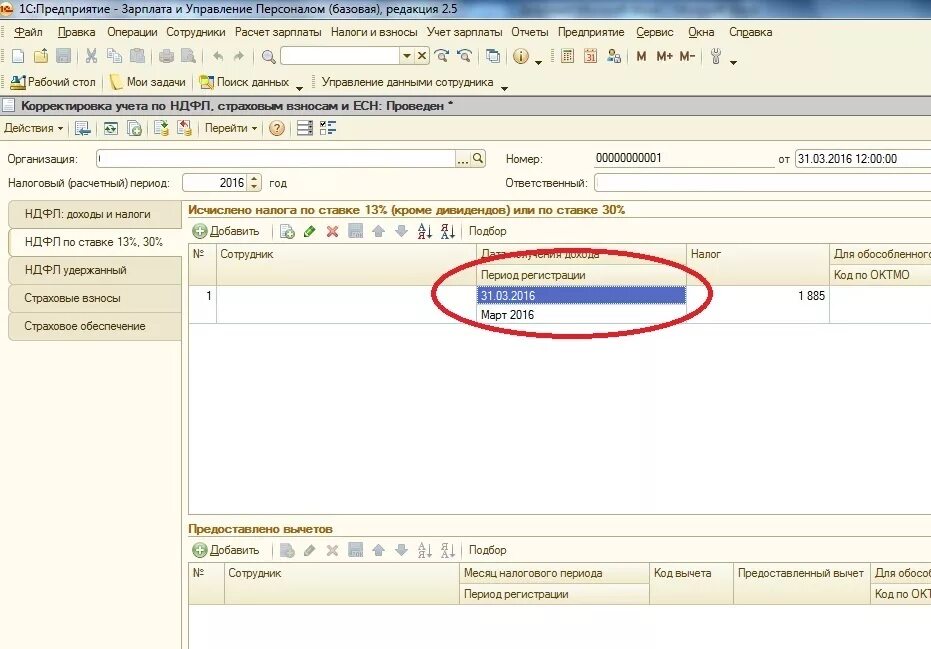Select the Март 2016 registration period cell
The width and height of the screenshot is (931, 649).
point(581,315)
